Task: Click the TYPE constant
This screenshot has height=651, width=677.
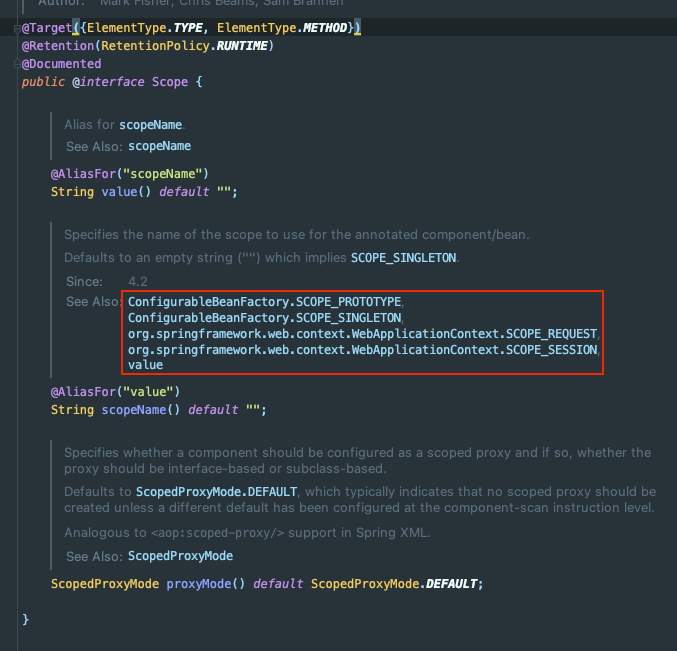Action: pyautogui.click(x=188, y=28)
